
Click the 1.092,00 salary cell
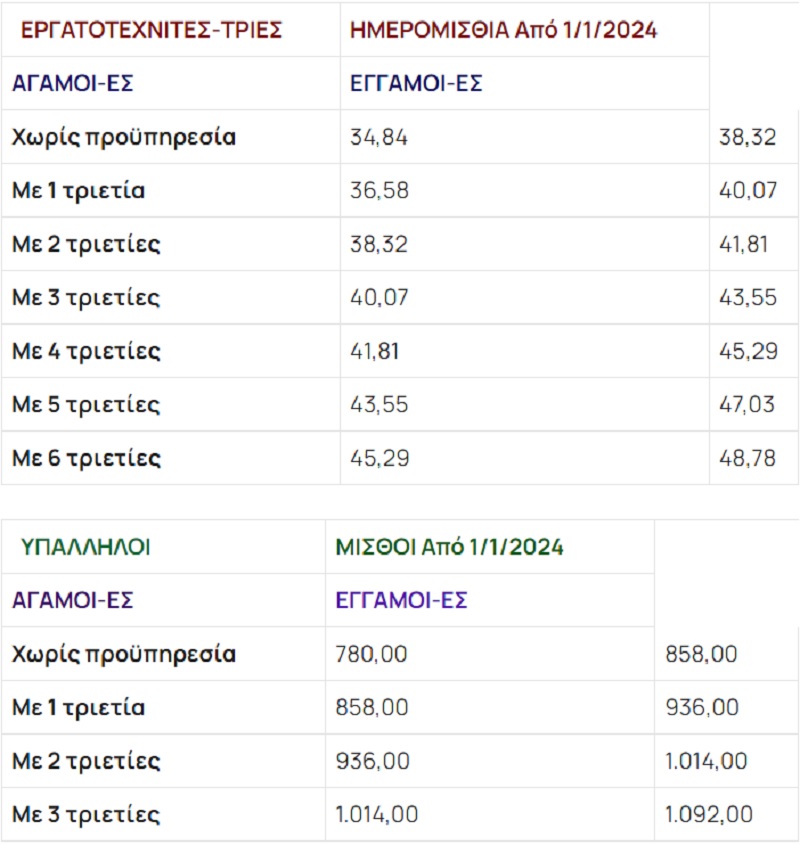point(708,815)
